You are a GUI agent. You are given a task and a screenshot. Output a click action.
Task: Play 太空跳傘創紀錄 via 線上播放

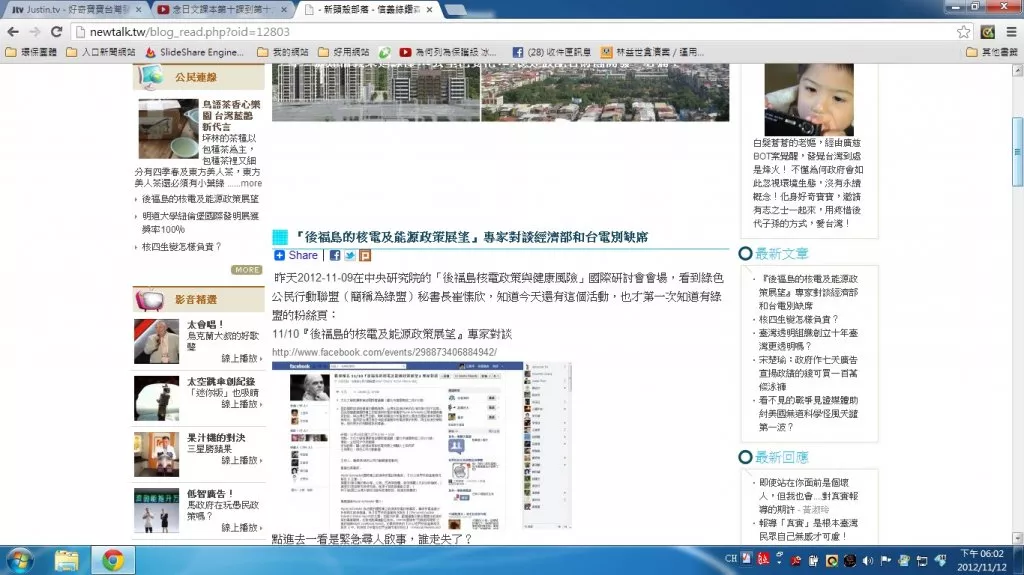point(242,404)
